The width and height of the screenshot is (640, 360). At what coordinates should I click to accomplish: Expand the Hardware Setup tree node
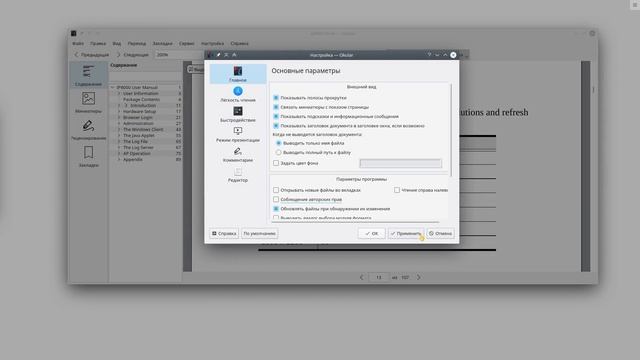(x=119, y=111)
